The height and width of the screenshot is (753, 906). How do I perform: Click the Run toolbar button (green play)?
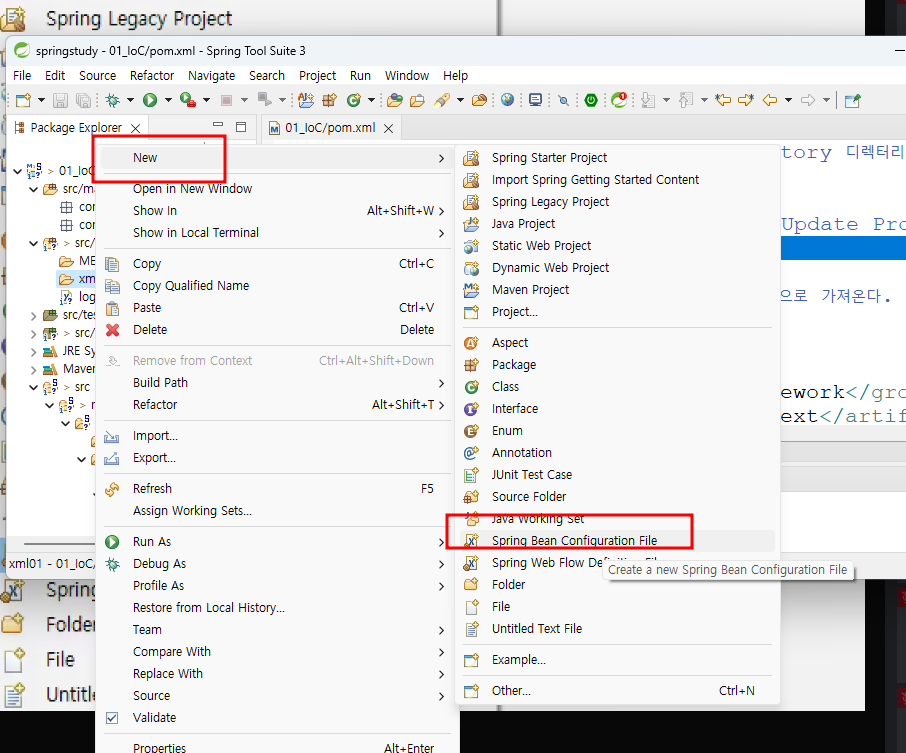150,101
